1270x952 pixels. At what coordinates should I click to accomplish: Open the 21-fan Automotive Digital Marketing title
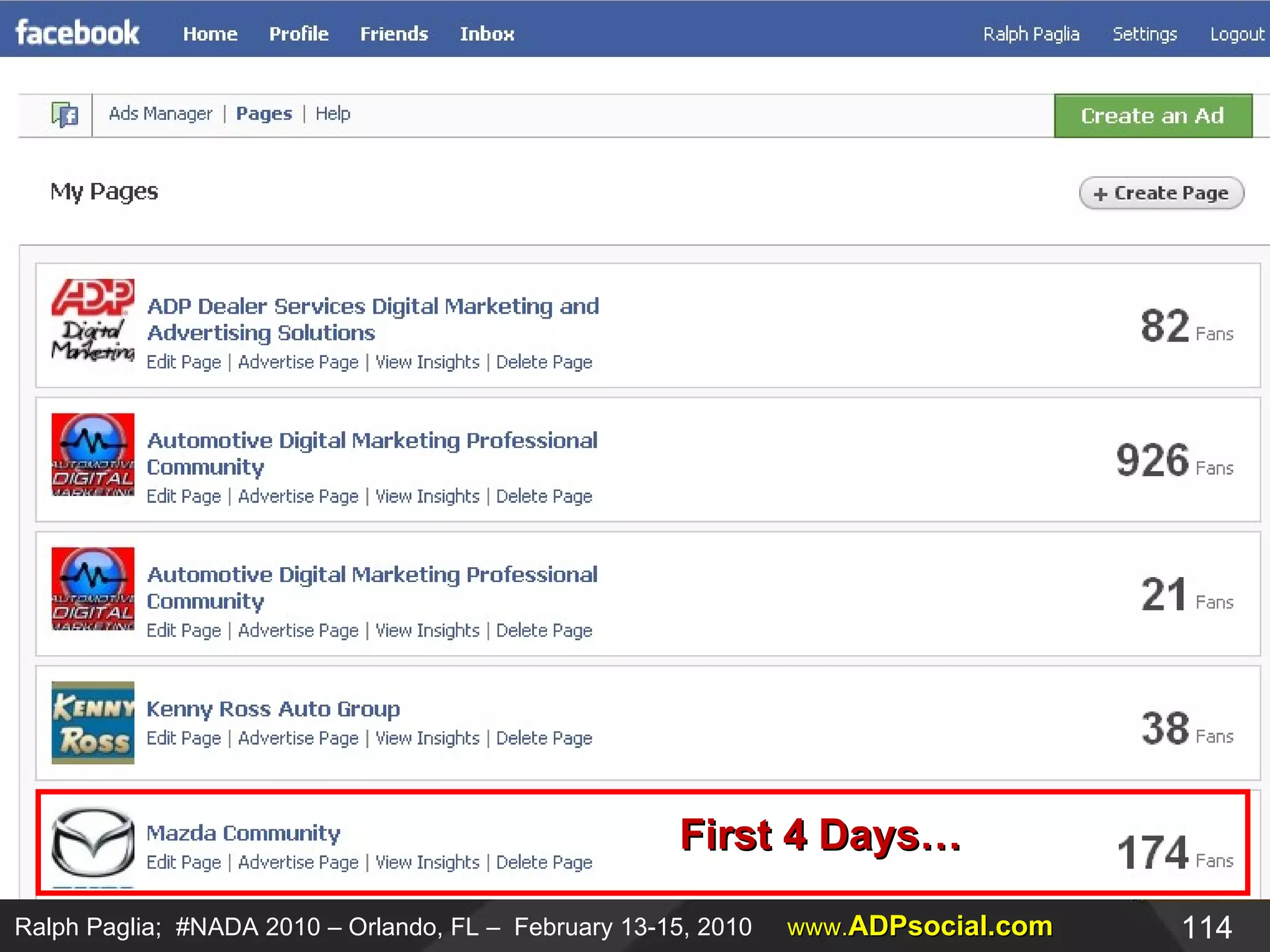coord(372,588)
